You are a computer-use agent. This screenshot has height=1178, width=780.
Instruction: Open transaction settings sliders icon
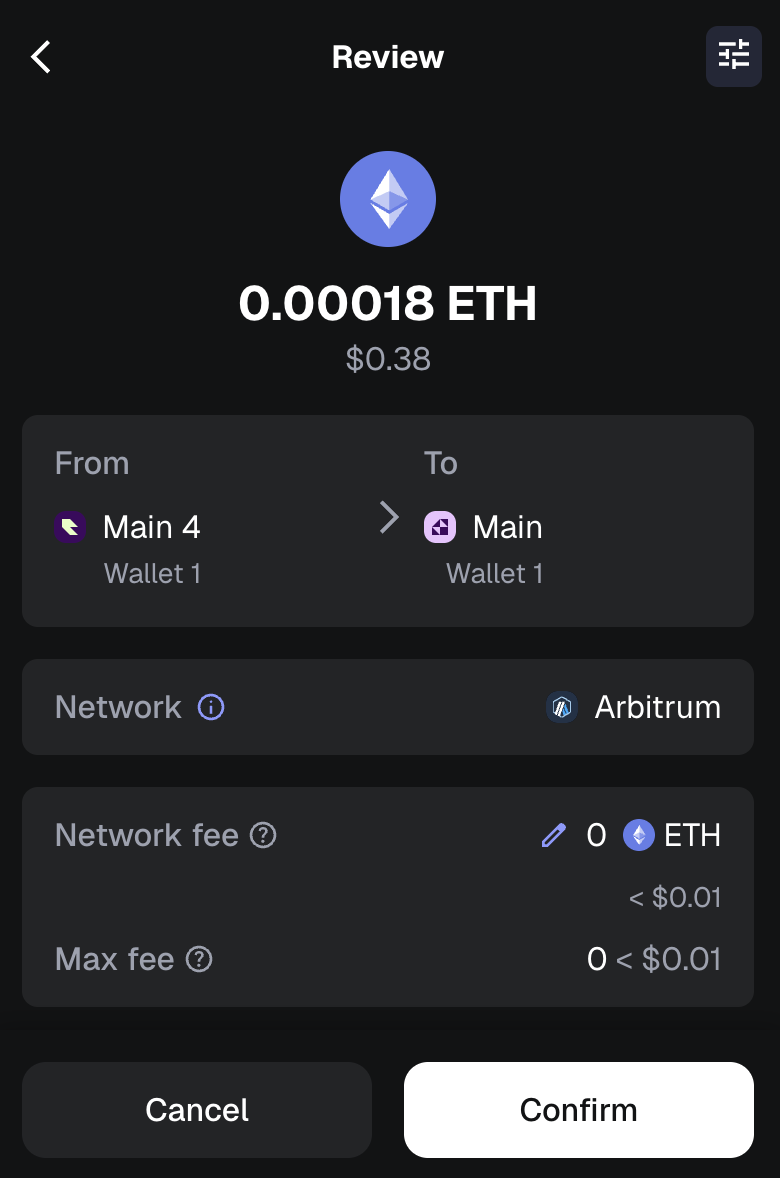(x=733, y=56)
